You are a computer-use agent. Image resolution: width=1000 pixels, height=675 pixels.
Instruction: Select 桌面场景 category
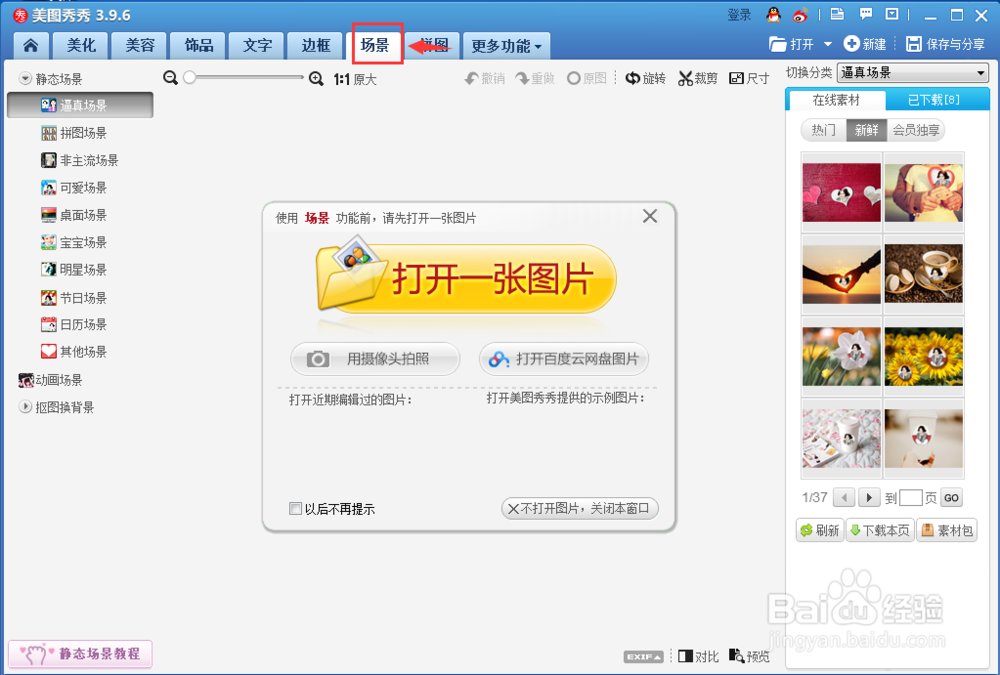click(74, 215)
